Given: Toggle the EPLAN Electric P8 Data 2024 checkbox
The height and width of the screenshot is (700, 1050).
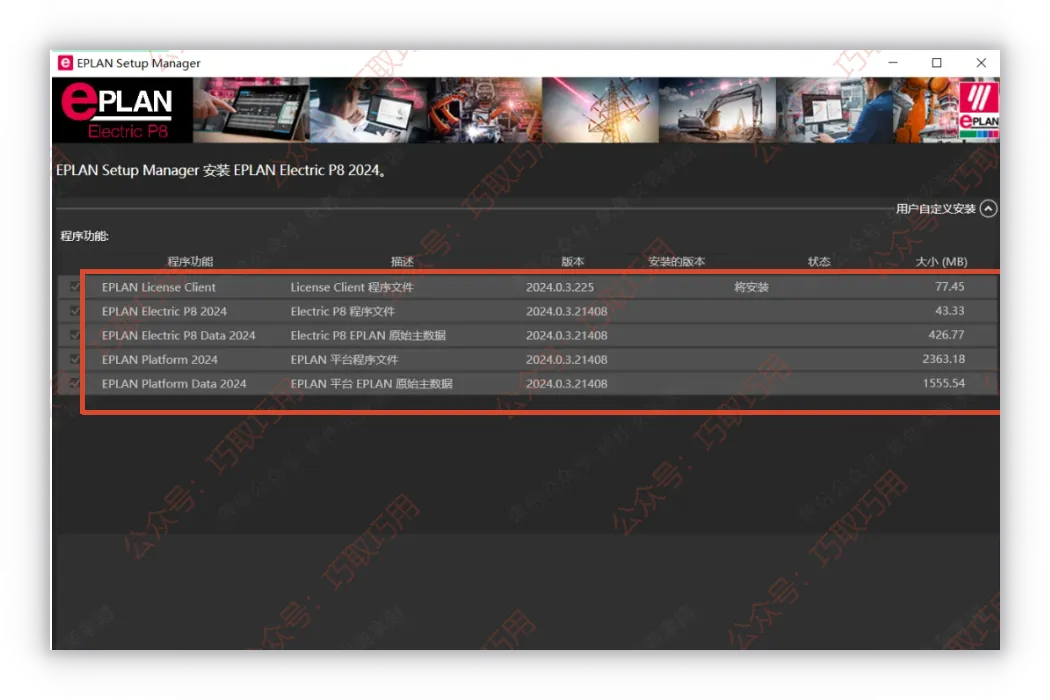Looking at the screenshot, I should pyautogui.click(x=74, y=335).
